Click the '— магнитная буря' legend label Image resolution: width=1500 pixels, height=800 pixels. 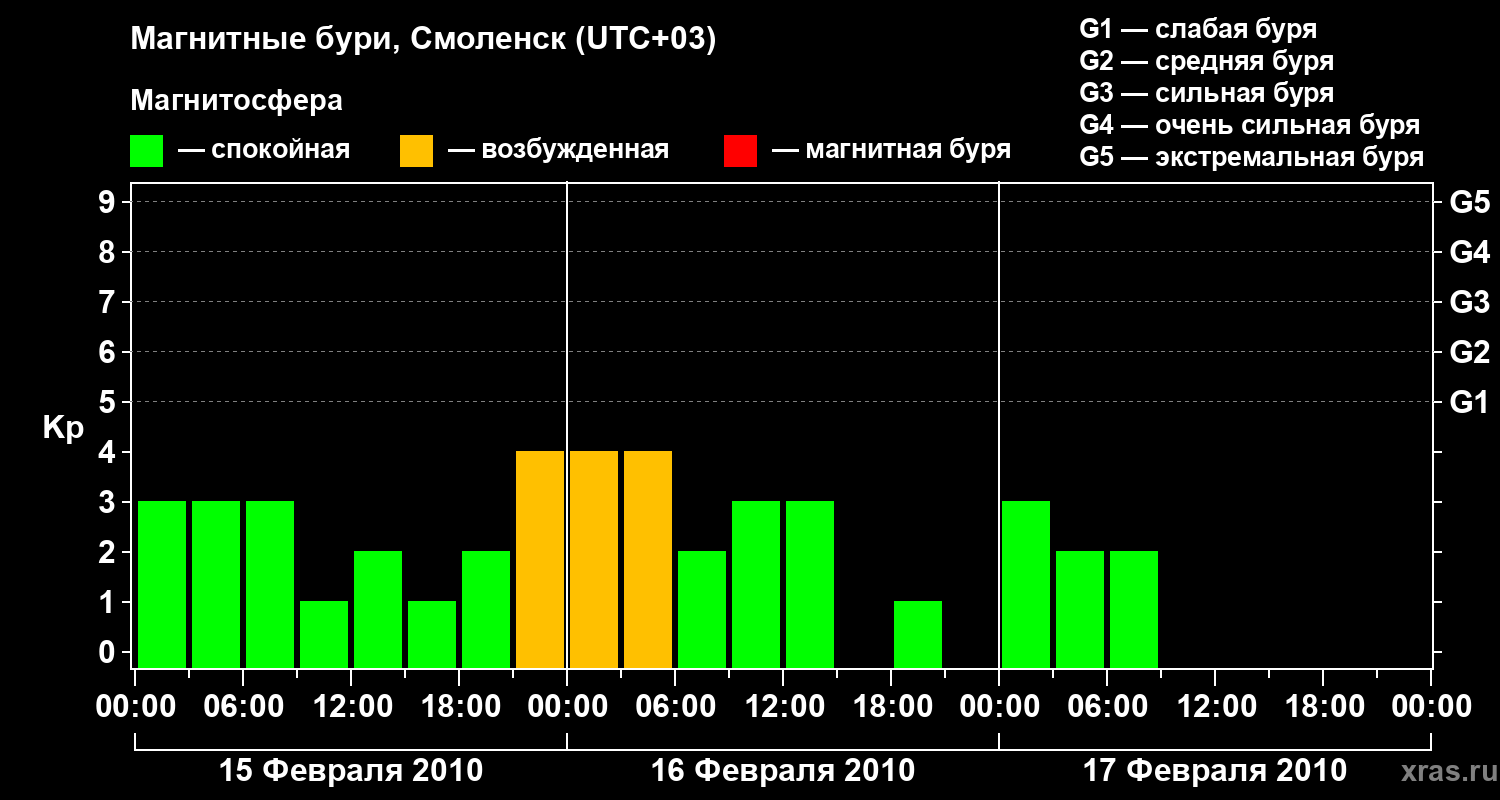[891, 150]
